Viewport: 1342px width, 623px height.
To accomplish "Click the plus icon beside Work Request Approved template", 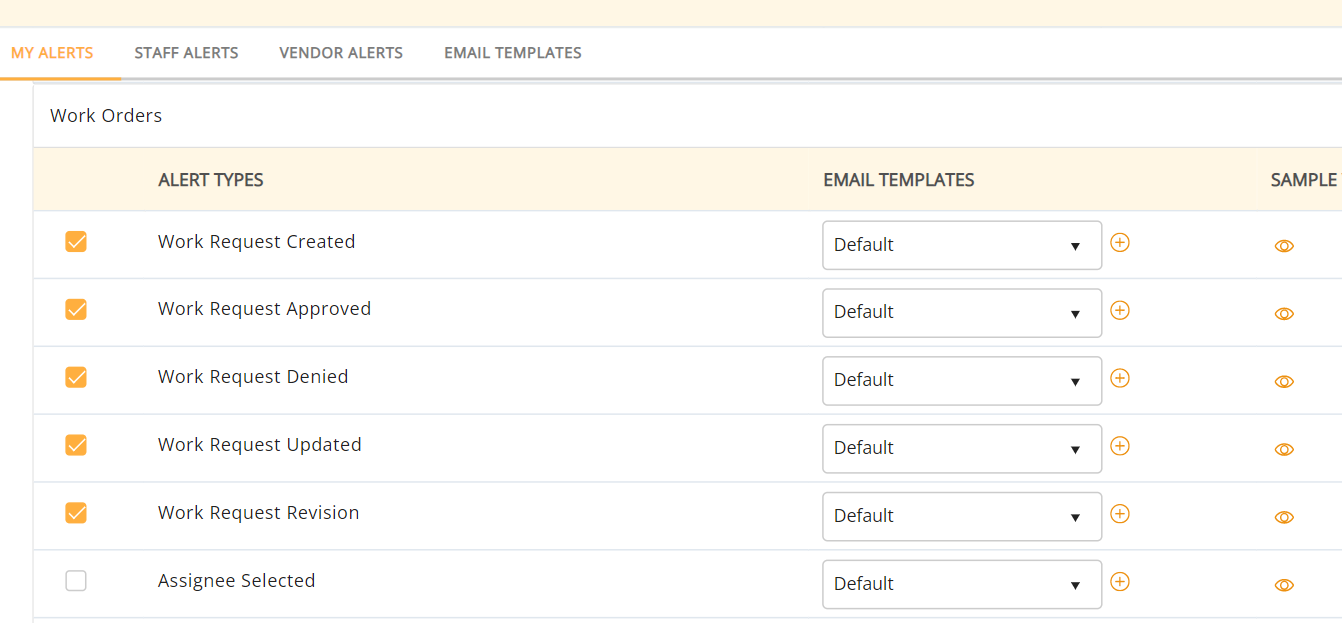I will [x=1120, y=310].
